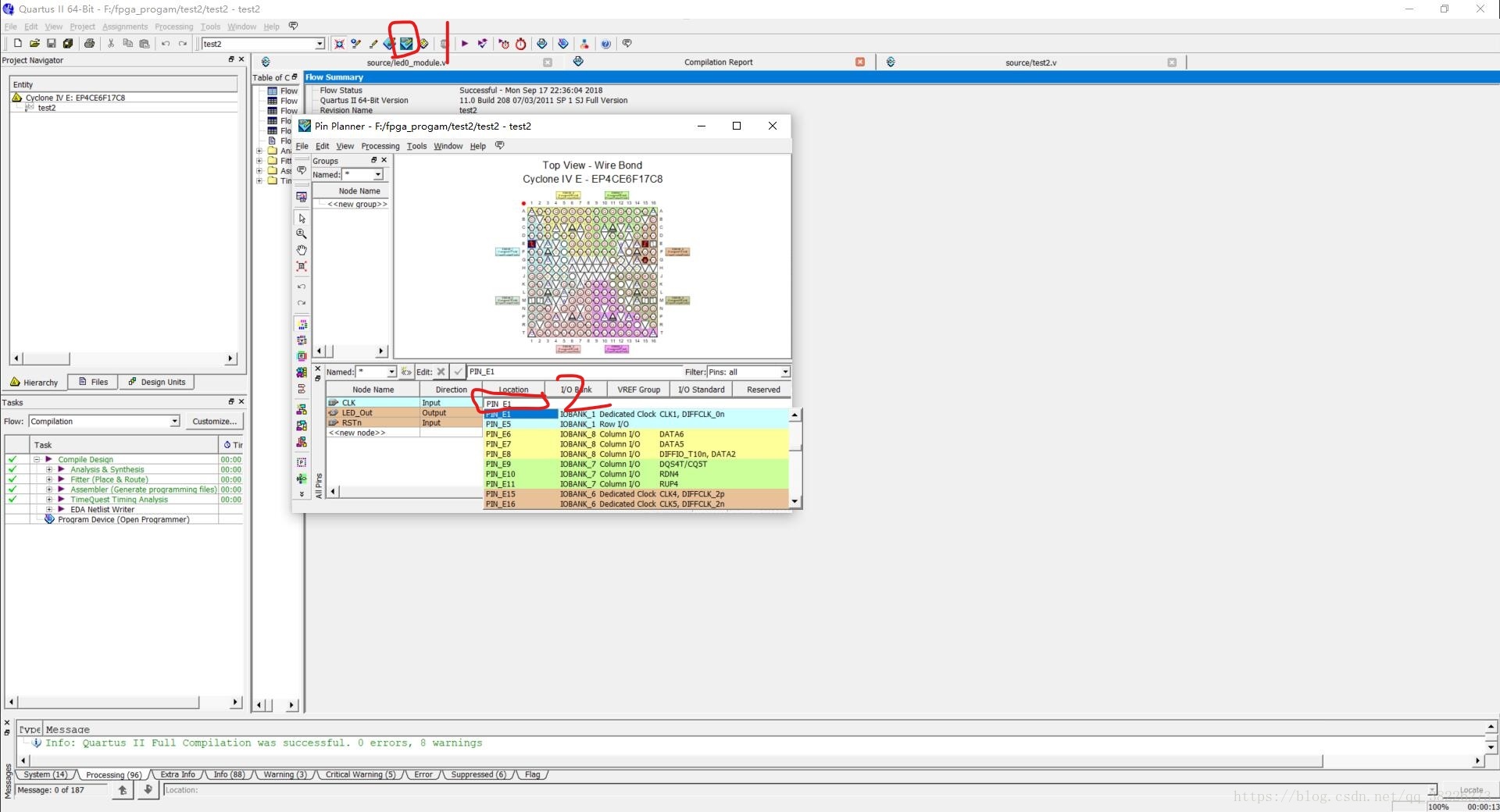Click the Undo arrow in the main toolbar
The width and height of the screenshot is (1500, 812).
(x=166, y=44)
